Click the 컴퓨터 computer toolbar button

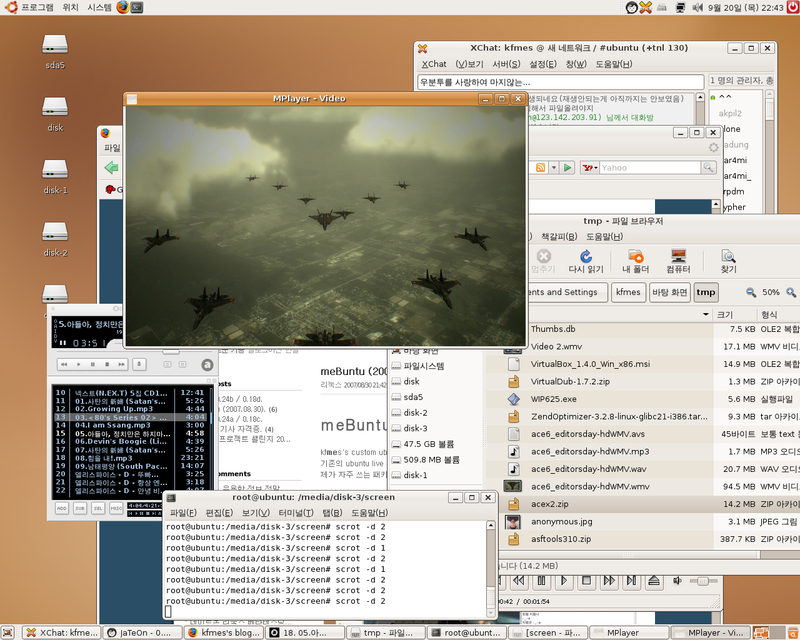pos(679,261)
